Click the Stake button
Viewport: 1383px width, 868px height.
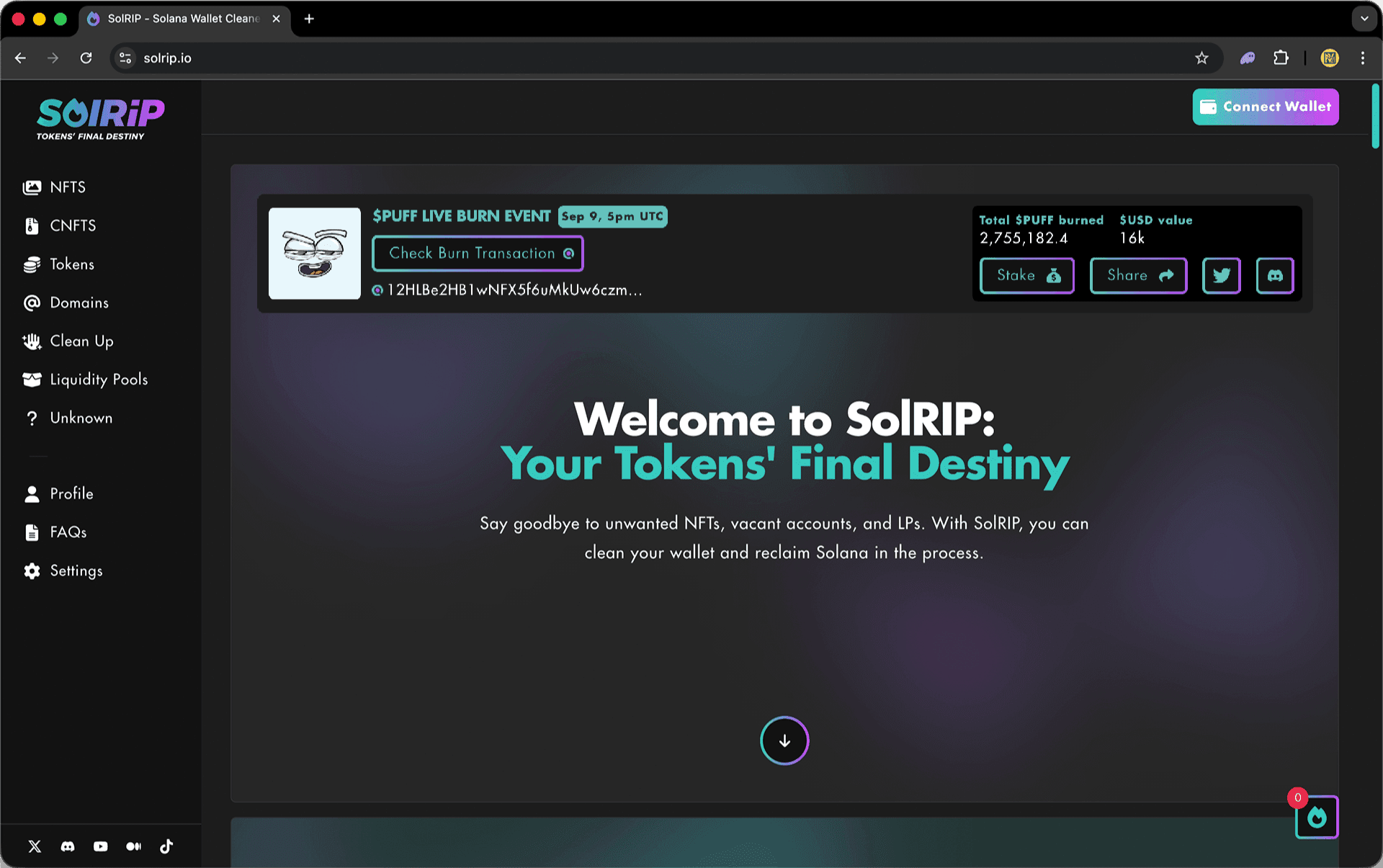[x=1027, y=275]
